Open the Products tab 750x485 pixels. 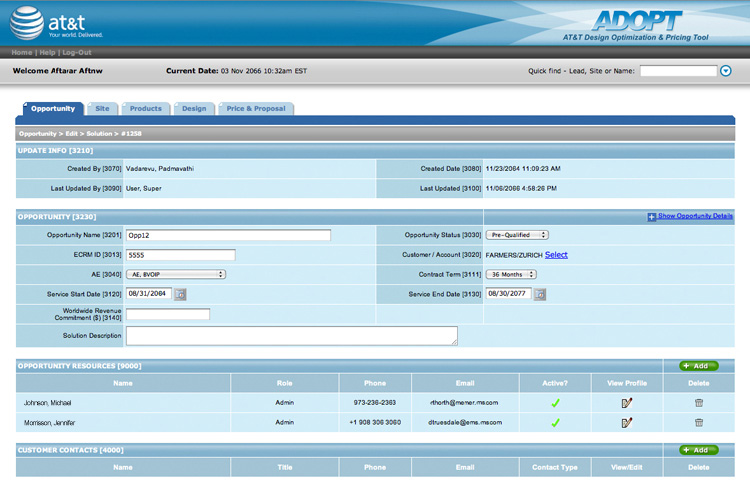coord(146,109)
